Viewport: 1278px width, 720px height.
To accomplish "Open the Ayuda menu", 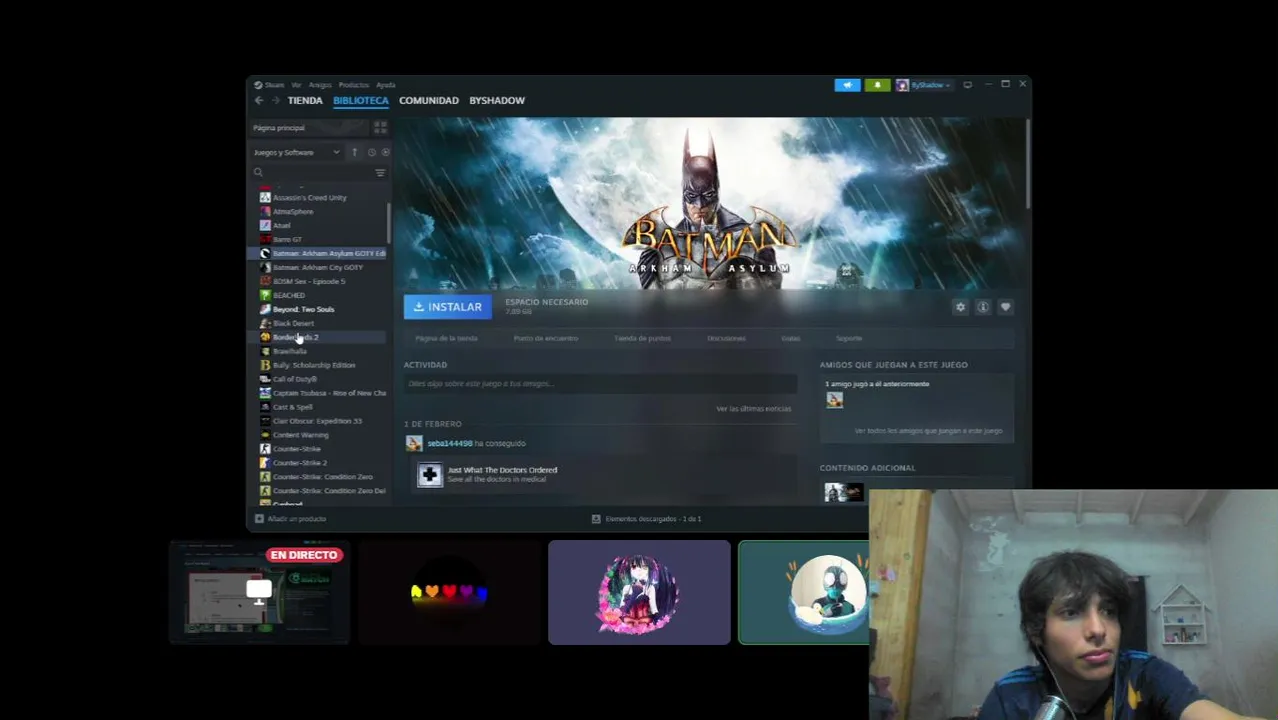I will click(x=386, y=85).
